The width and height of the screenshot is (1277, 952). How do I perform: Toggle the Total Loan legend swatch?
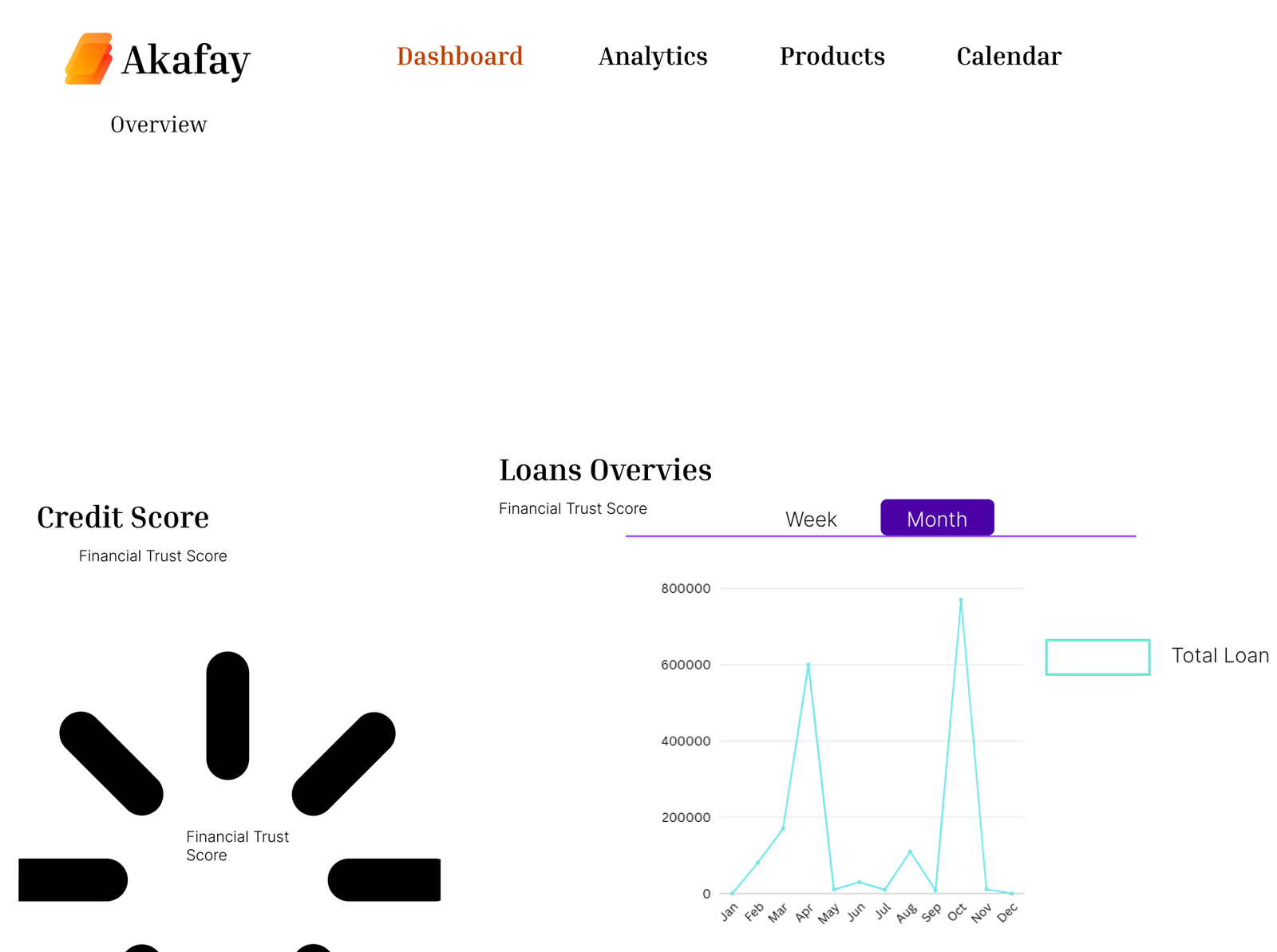[1097, 657]
